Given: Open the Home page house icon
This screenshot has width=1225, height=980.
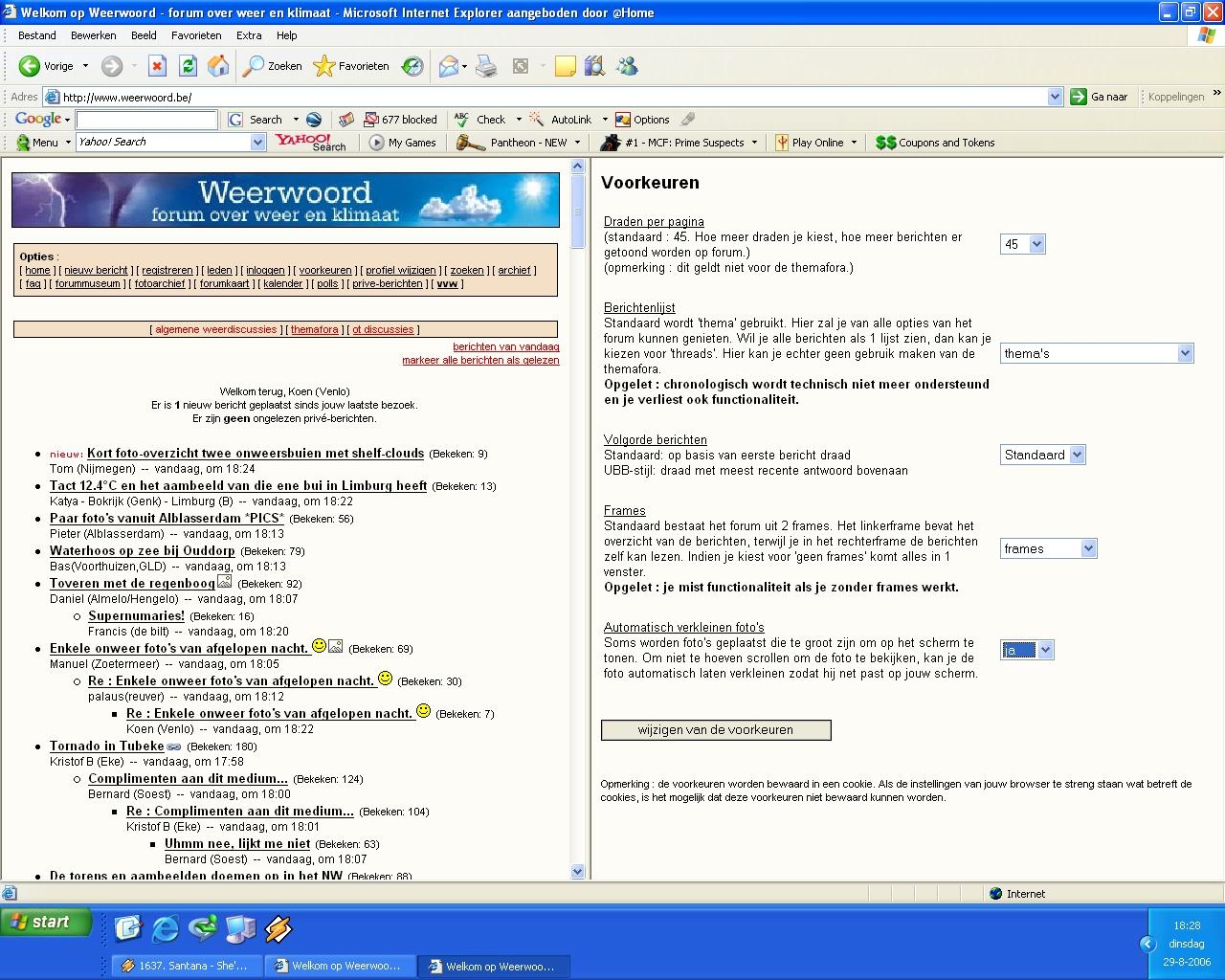Looking at the screenshot, I should [x=218, y=66].
